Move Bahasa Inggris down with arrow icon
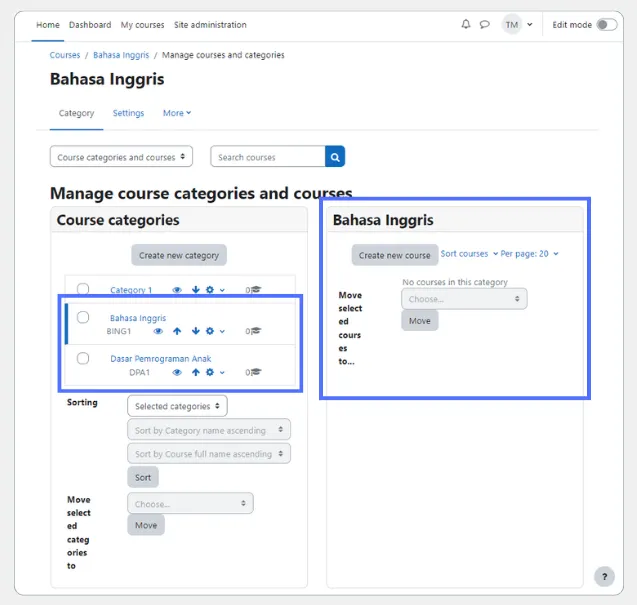The width and height of the screenshot is (637, 605). pyautogui.click(x=196, y=331)
